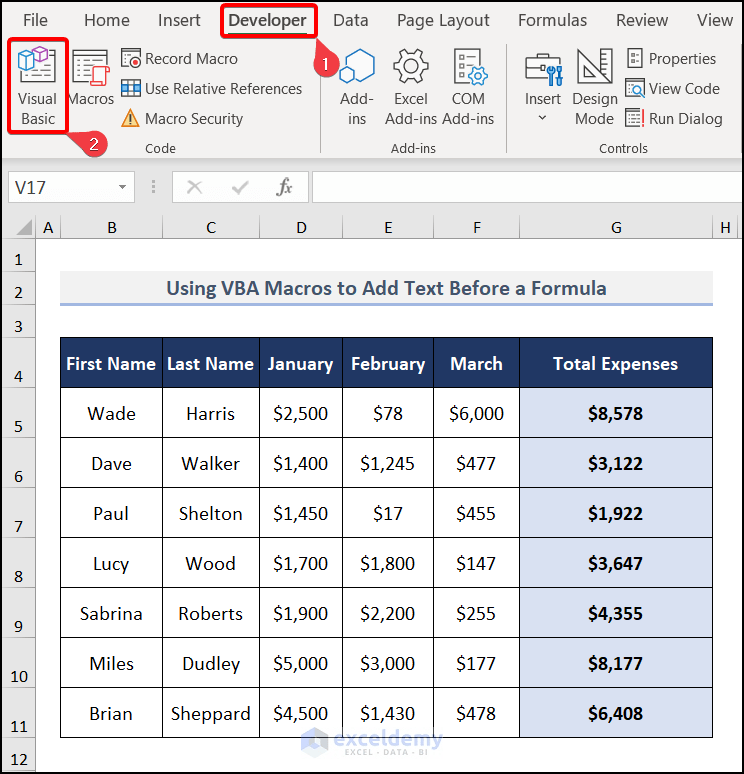Open Macro Security settings
This screenshot has width=744, height=774.
(x=182, y=119)
